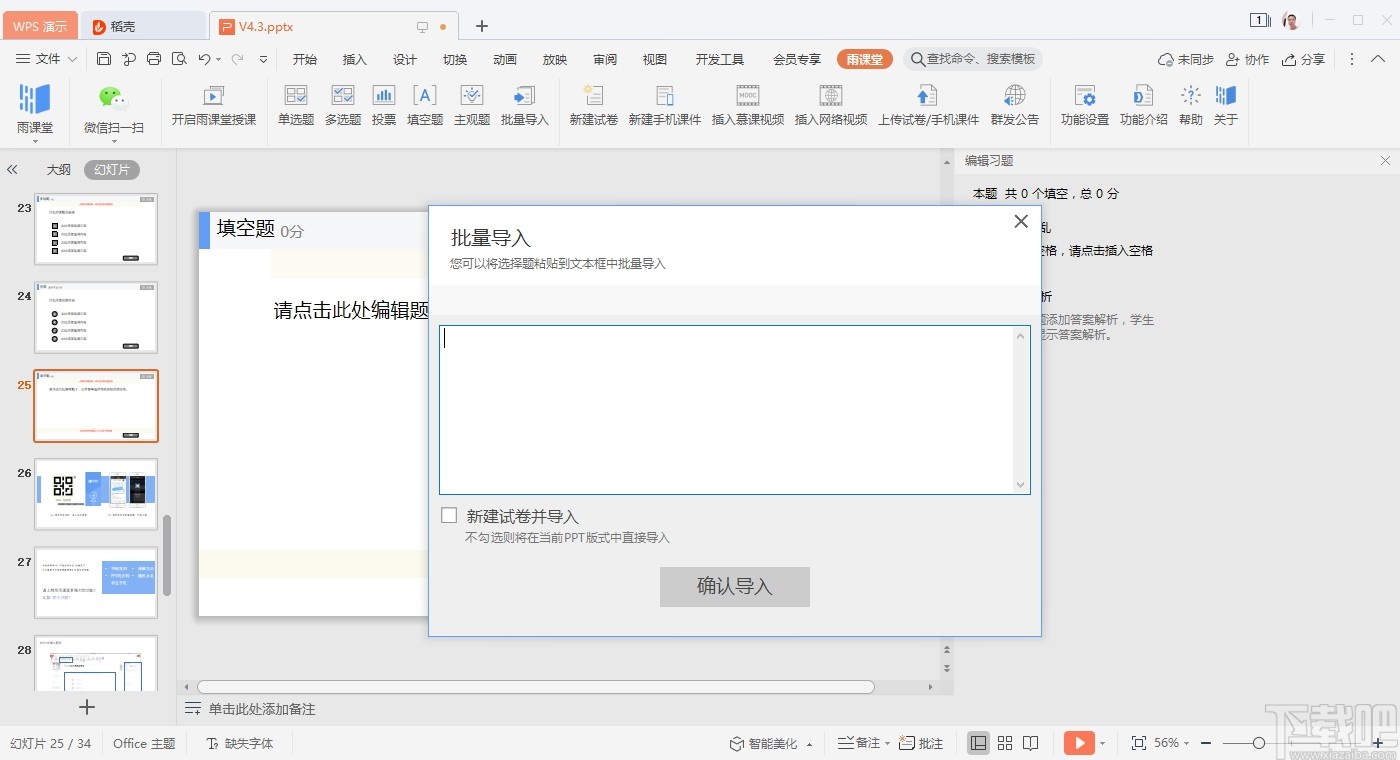Click the 微信扫一扫 WeChat scan icon
This screenshot has height=760, width=1400.
click(113, 98)
